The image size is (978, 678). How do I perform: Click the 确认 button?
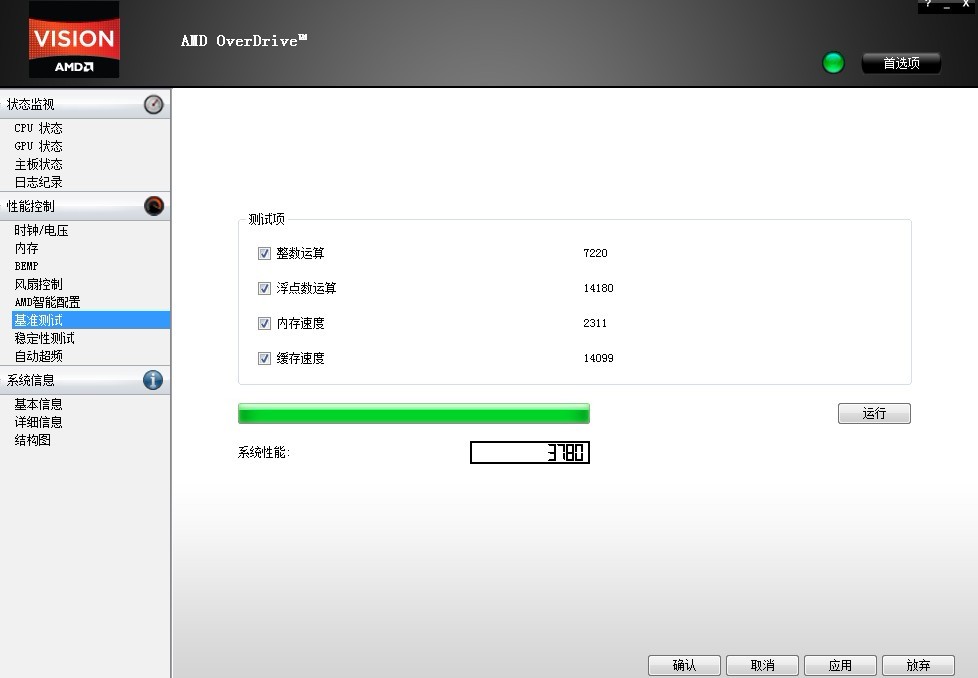(684, 665)
